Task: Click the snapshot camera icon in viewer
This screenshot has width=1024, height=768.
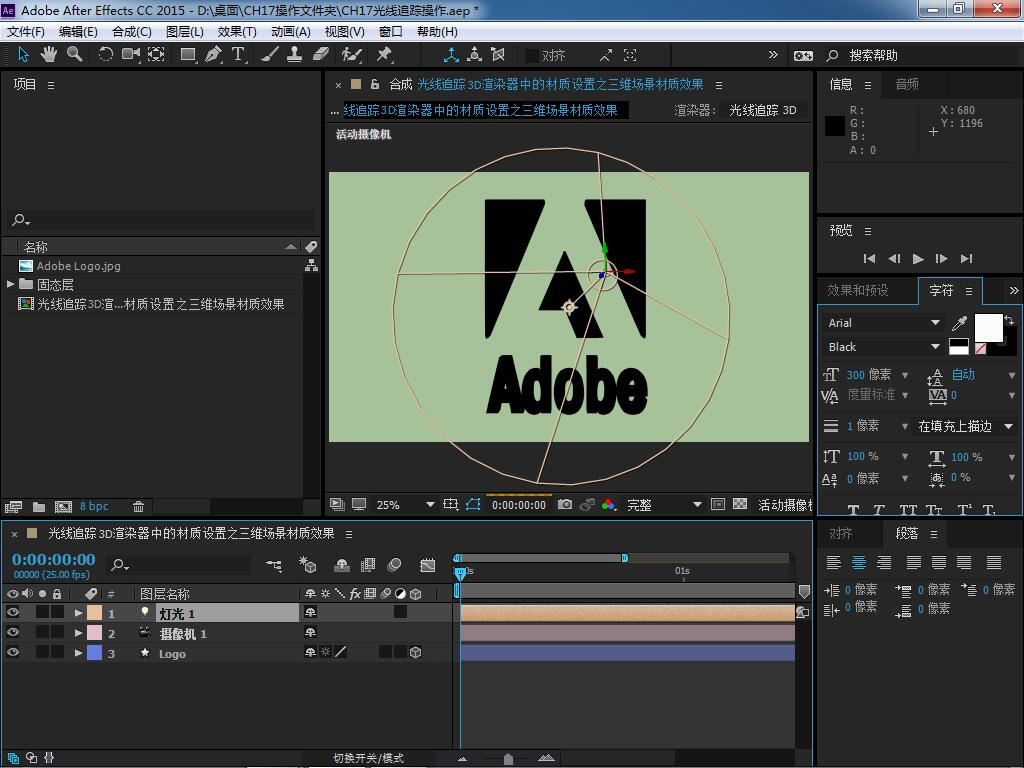Action: pos(565,505)
